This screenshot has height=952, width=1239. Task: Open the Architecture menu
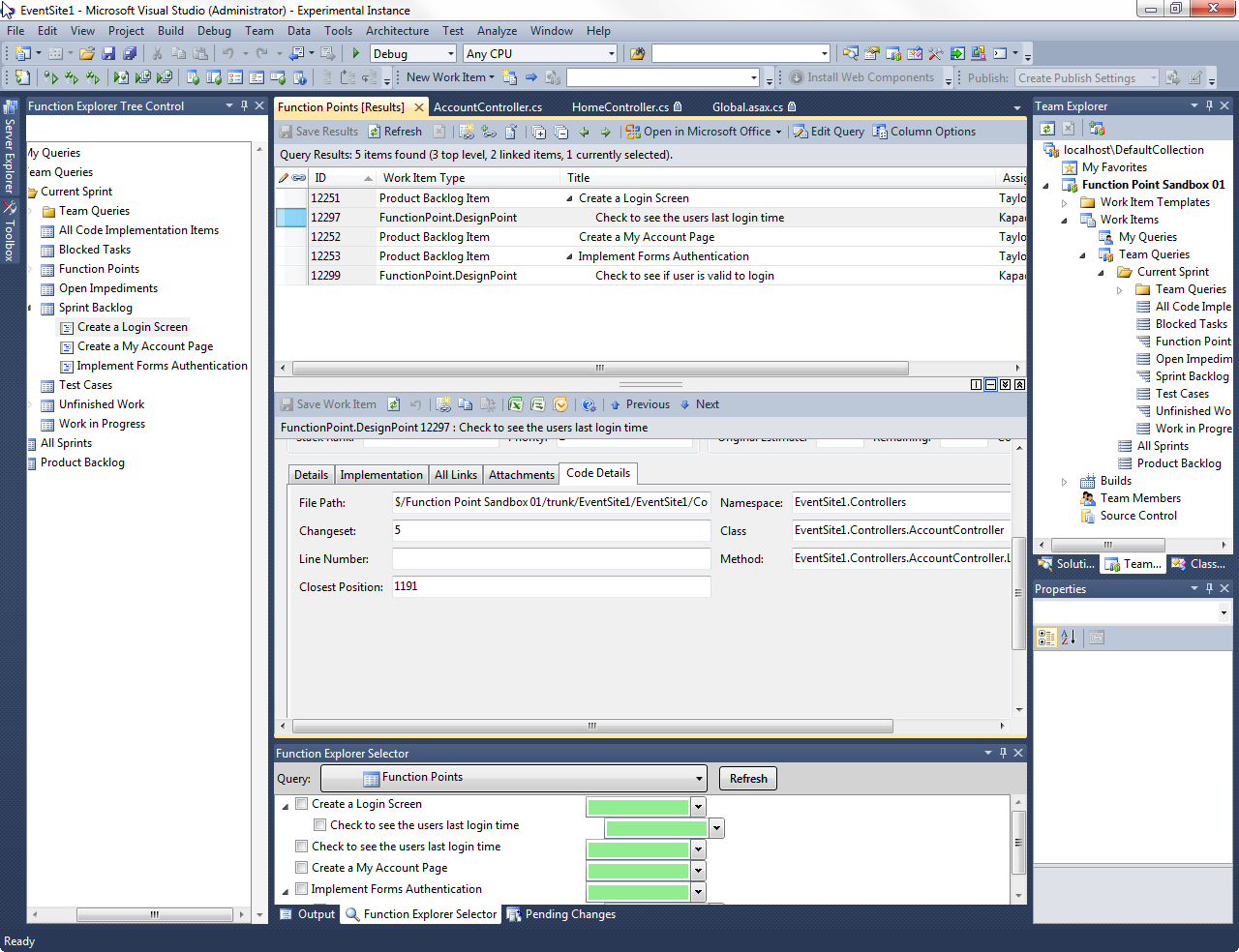(397, 31)
